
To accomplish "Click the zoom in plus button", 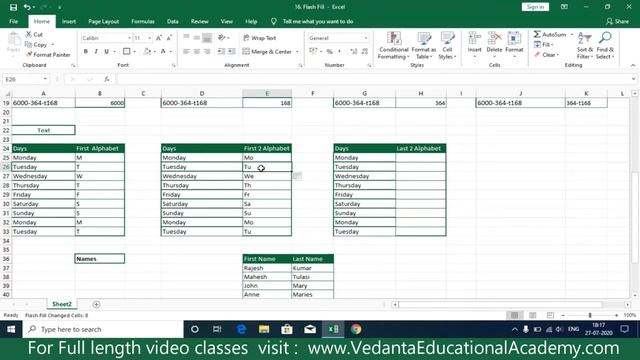I will [x=616, y=315].
